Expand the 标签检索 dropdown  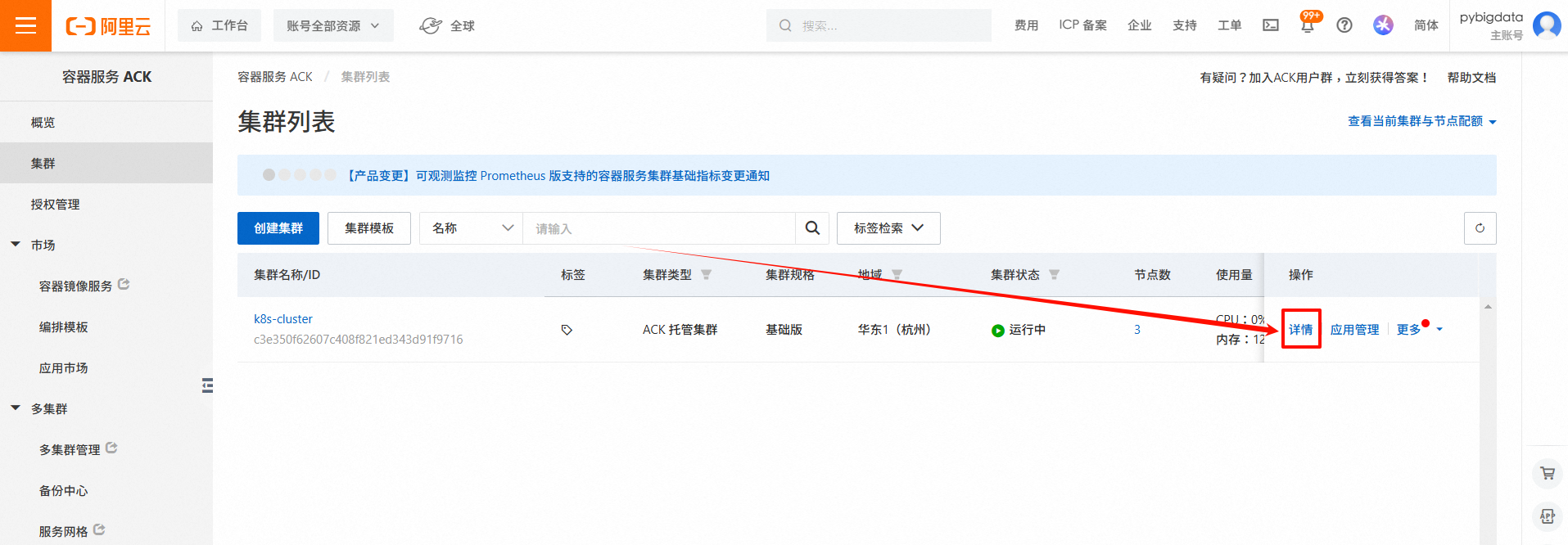pos(888,228)
